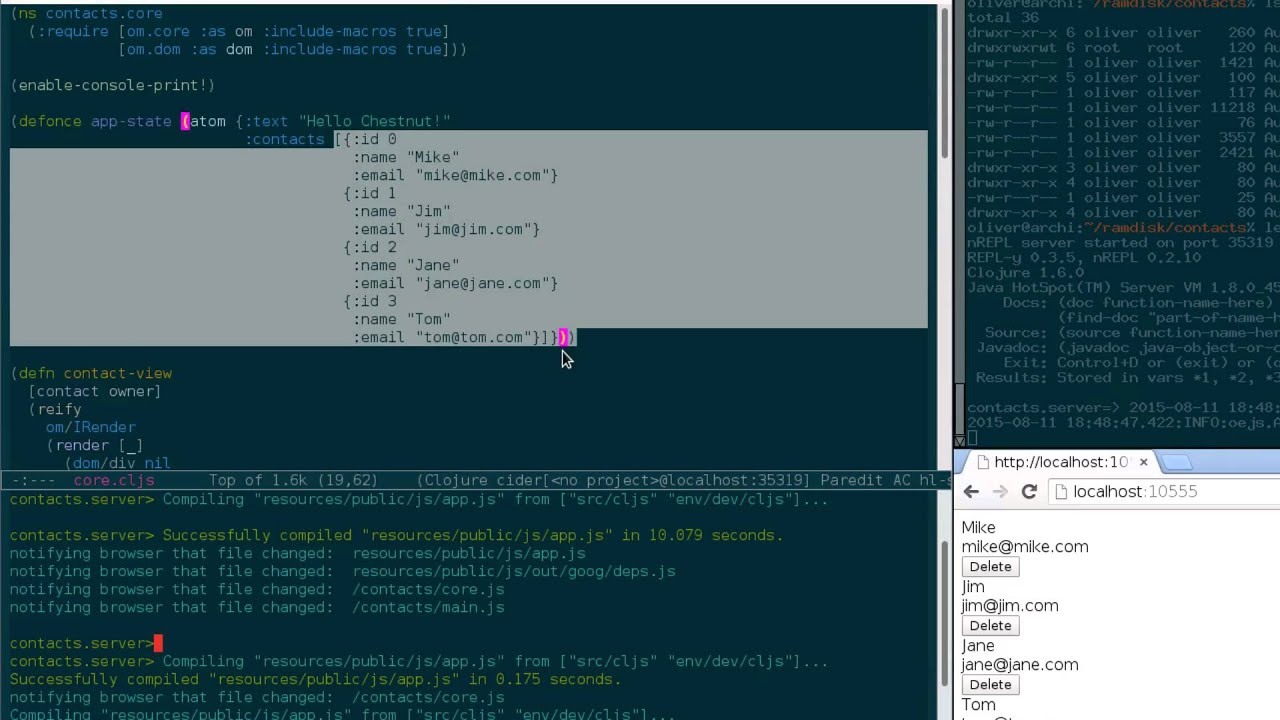The height and width of the screenshot is (720, 1280).
Task: Click the ns contacts.core declaration
Action: point(86,14)
